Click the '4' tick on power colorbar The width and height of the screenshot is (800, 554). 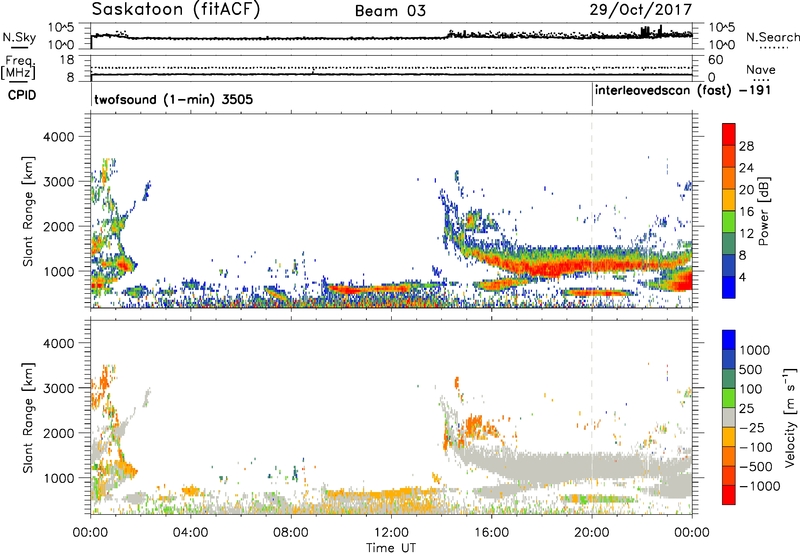pyautogui.click(x=743, y=277)
